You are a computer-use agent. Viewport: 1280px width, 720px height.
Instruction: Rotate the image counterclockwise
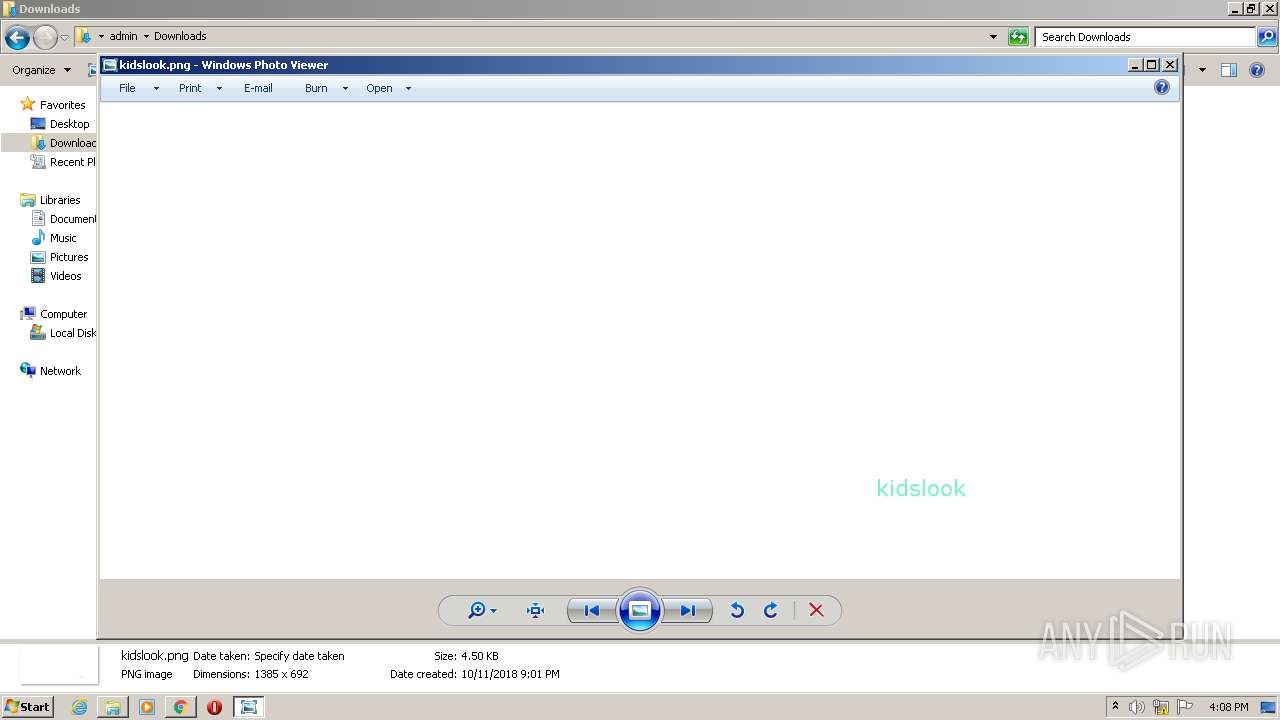pyautogui.click(x=737, y=610)
